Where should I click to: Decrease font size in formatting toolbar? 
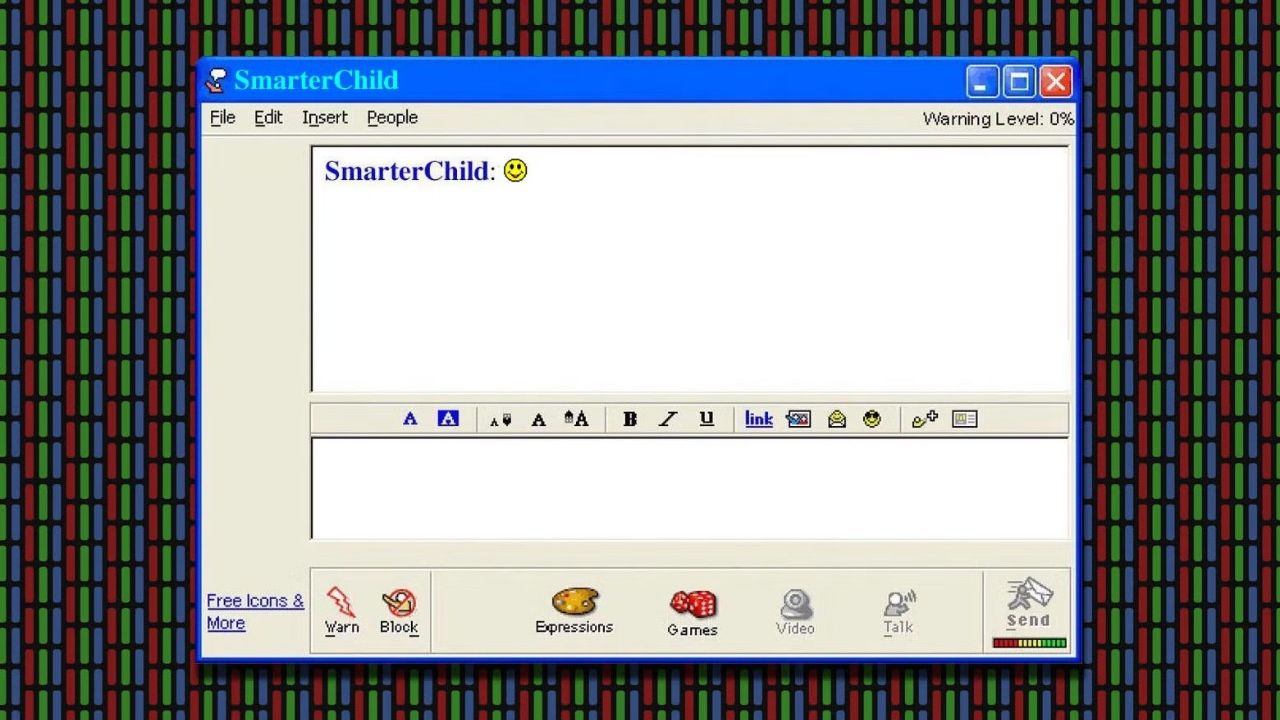click(x=500, y=420)
